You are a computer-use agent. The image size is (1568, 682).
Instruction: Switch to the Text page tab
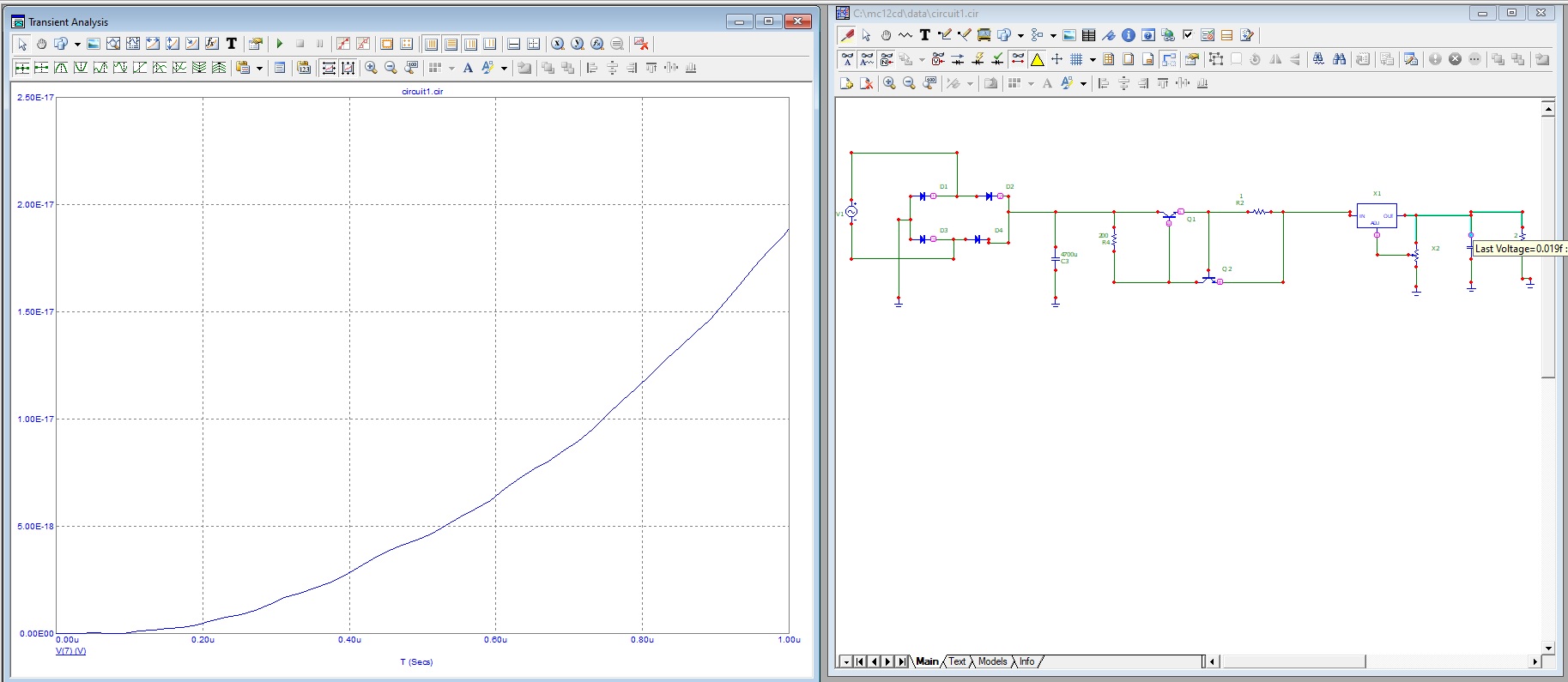pyautogui.click(x=957, y=661)
